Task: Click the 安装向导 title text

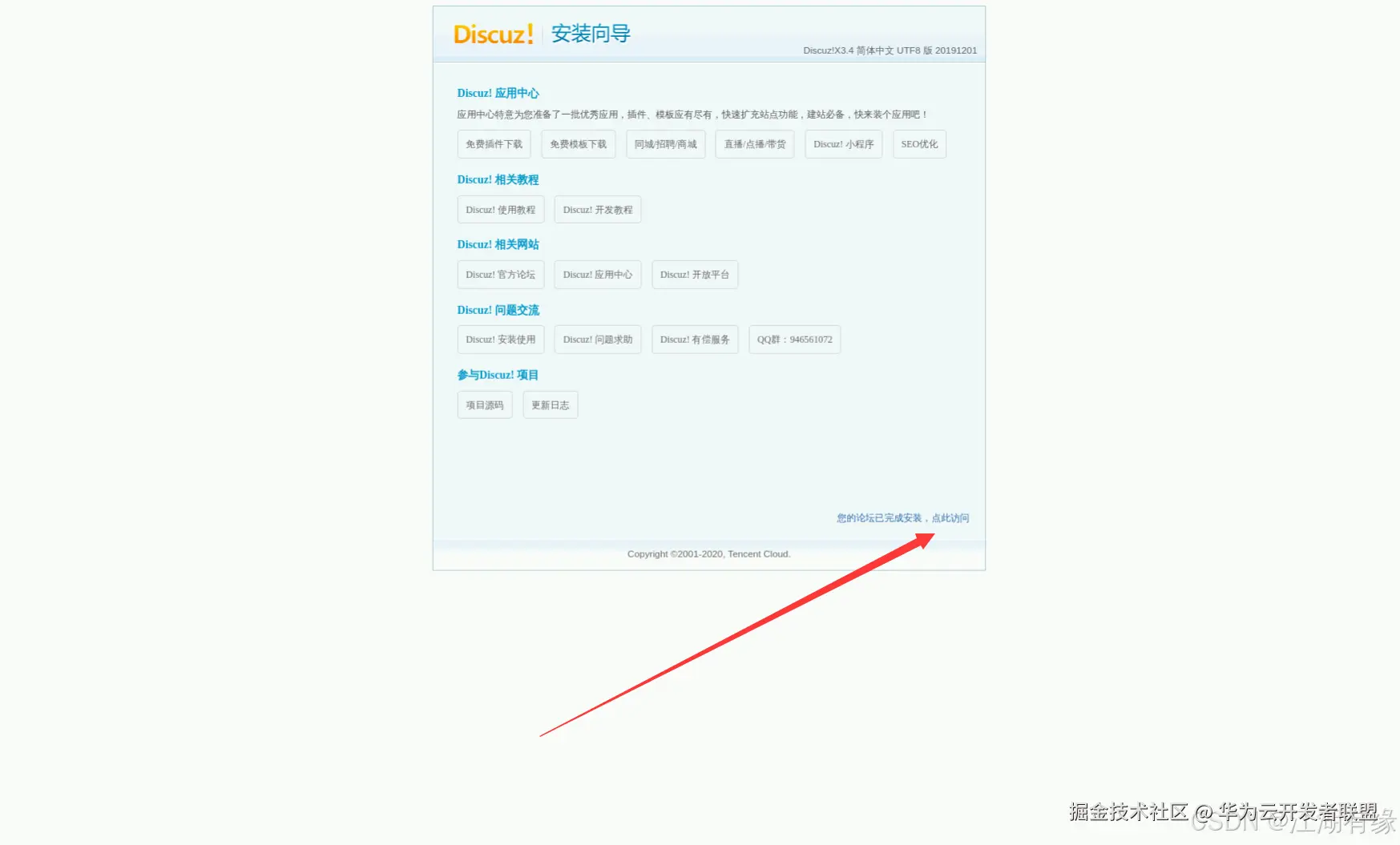Action: pos(591,34)
